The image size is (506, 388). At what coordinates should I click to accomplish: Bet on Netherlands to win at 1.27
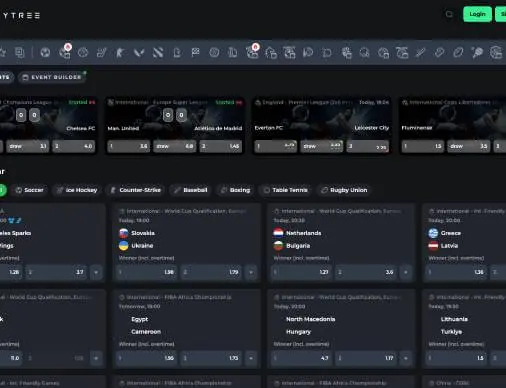point(302,272)
